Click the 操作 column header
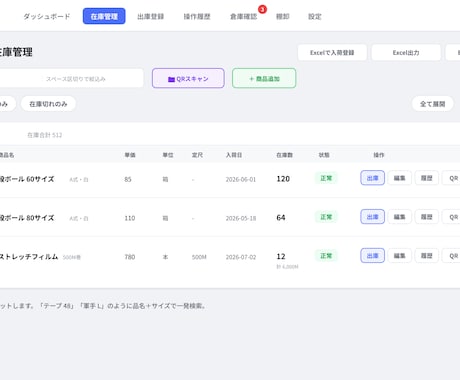The image size is (460, 380). point(379,155)
